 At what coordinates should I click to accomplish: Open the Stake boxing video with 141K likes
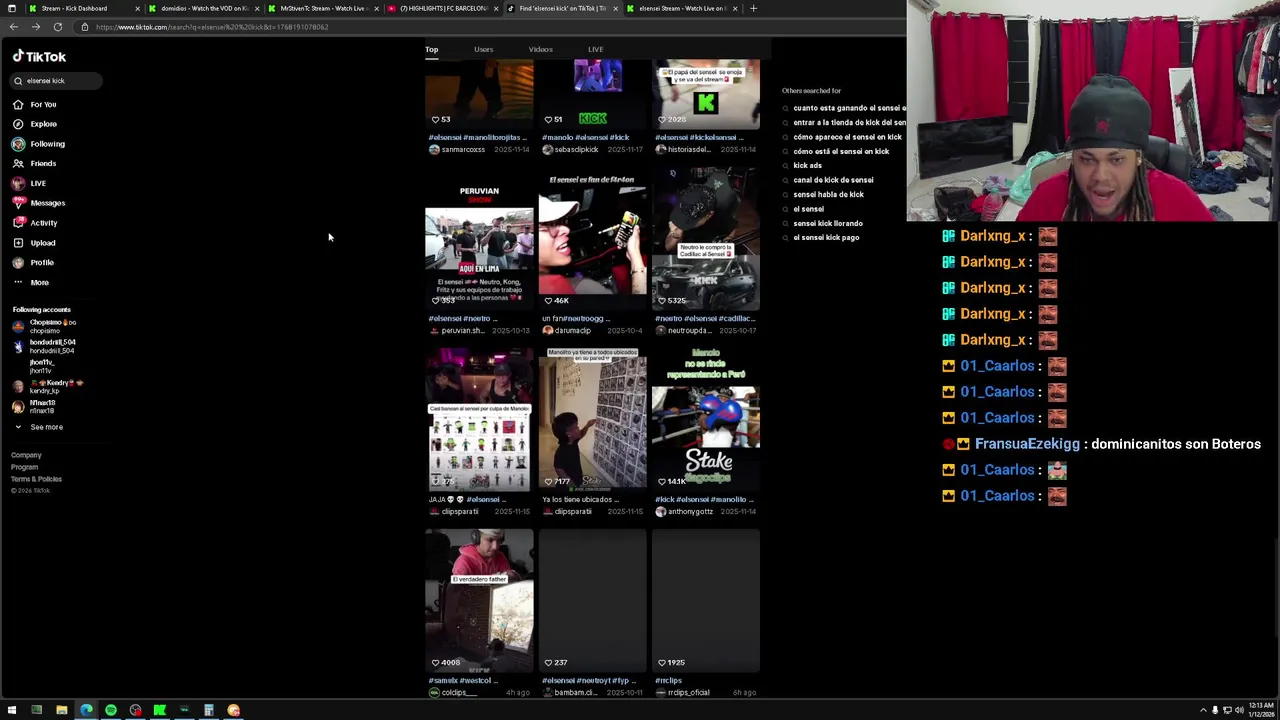[705, 420]
